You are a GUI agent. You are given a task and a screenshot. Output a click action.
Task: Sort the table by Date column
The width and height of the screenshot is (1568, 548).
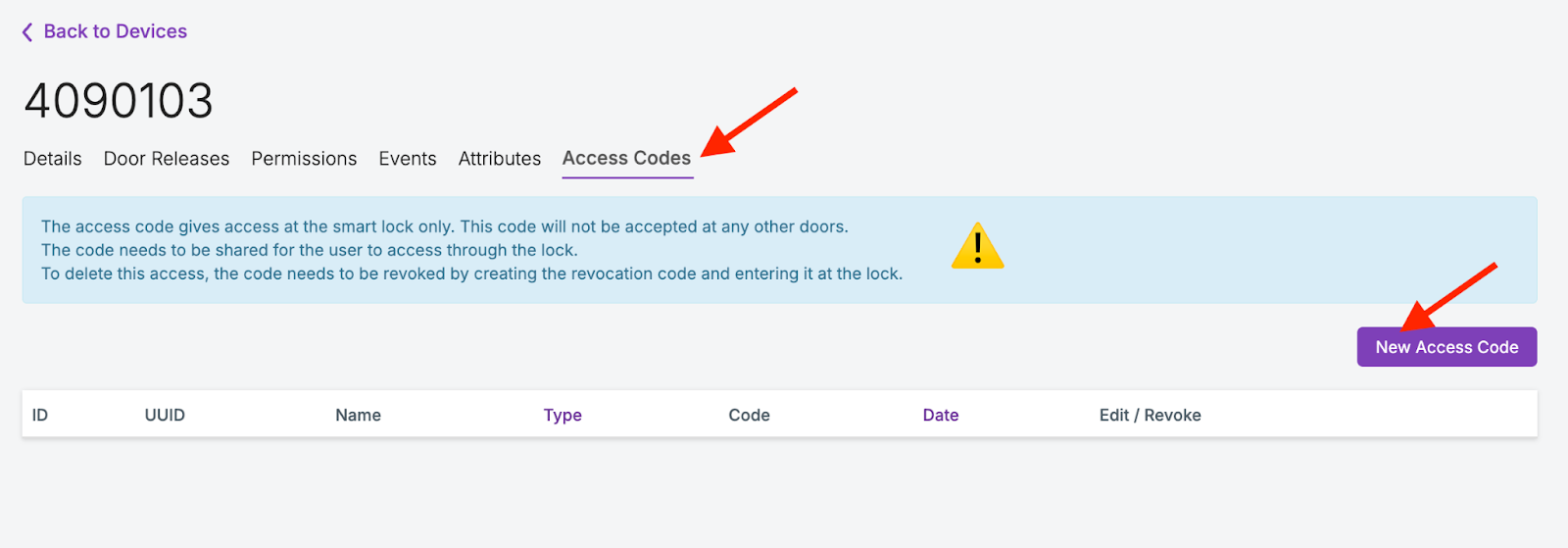coord(941,416)
